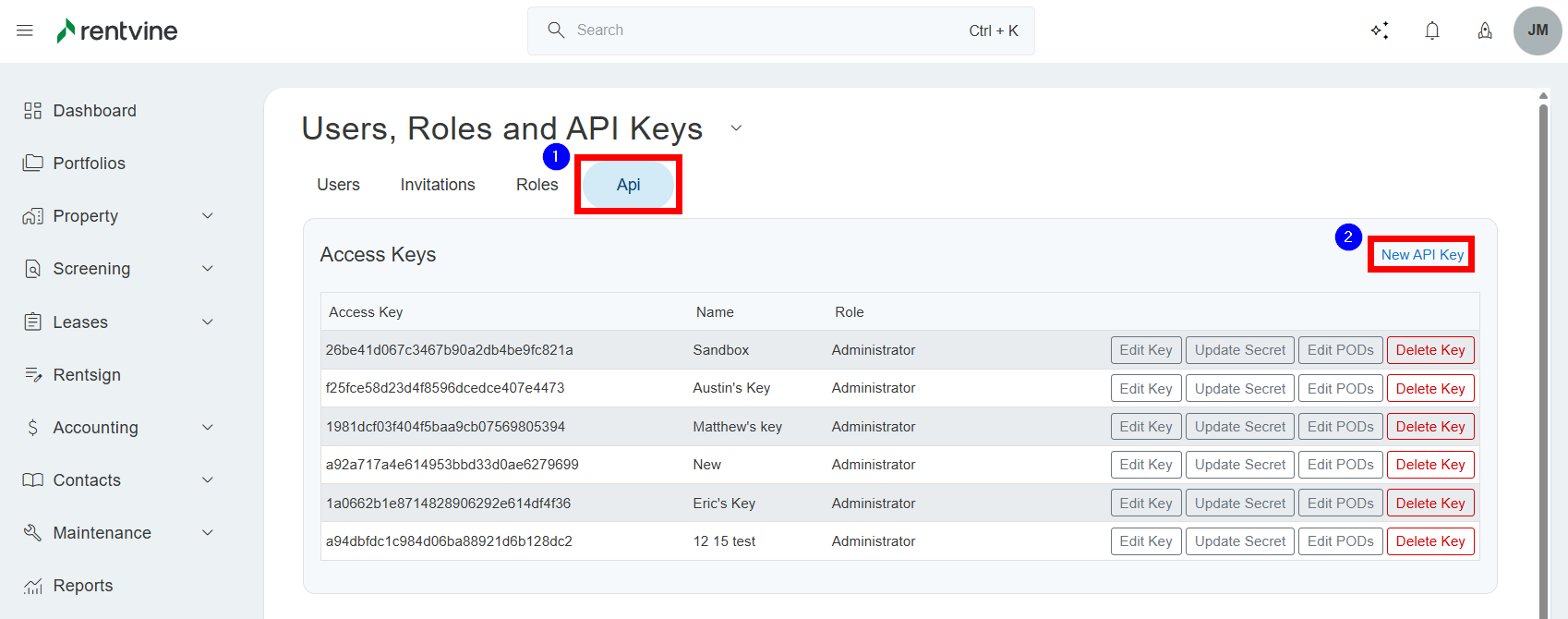Open the hamburger navigation menu
The height and width of the screenshot is (619, 1568).
[x=25, y=30]
